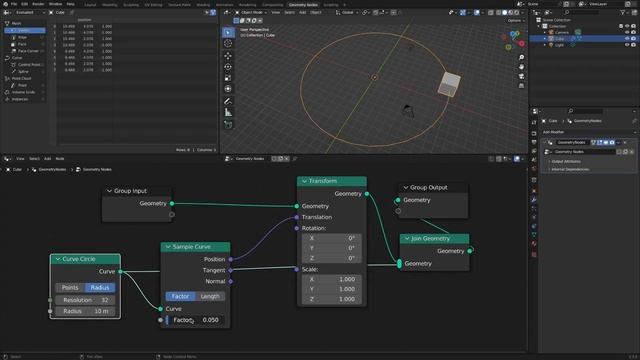This screenshot has width=640, height=360.
Task: Toggle visibility eye for Camera in outliner
Action: pos(627,32)
